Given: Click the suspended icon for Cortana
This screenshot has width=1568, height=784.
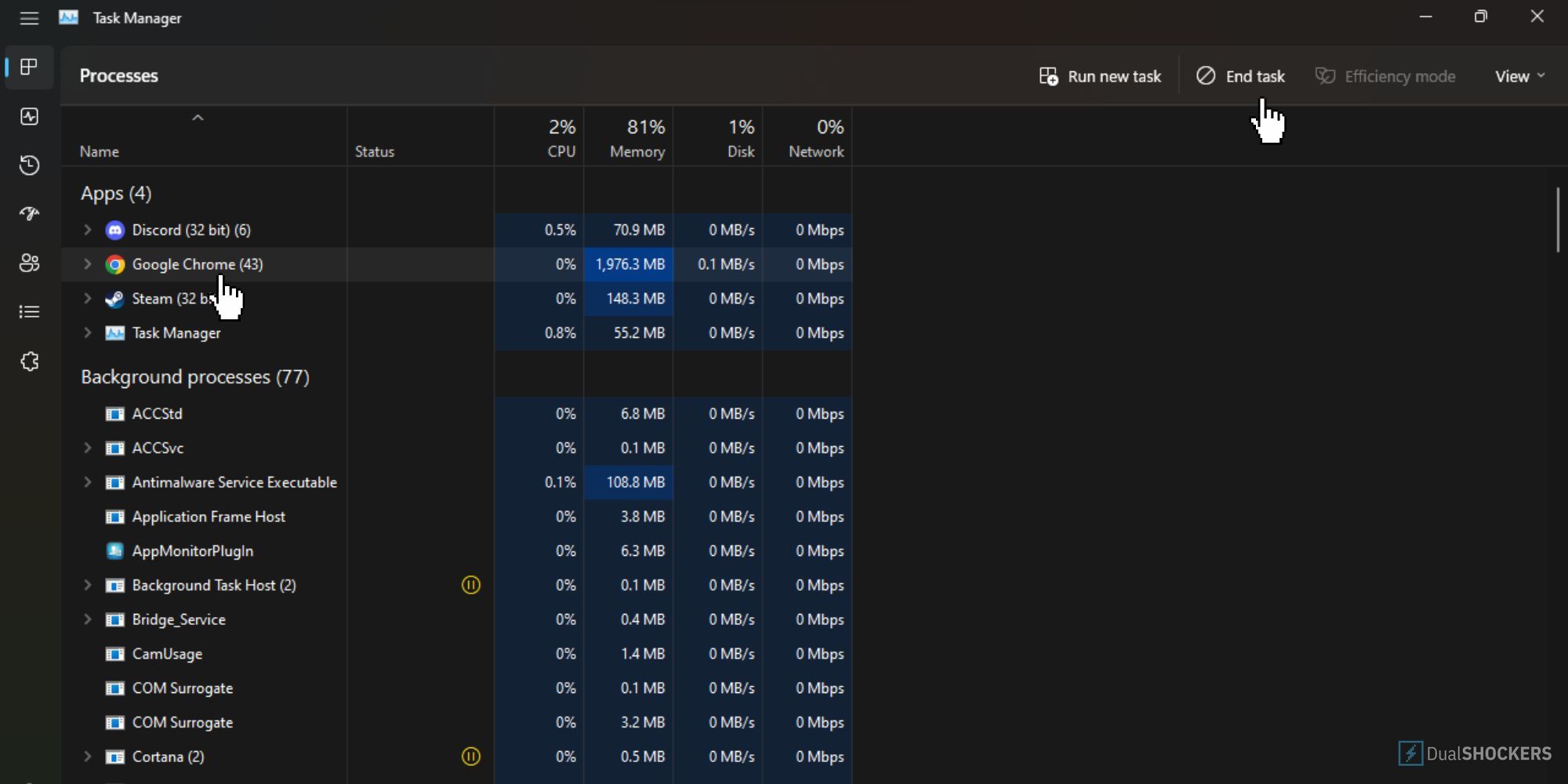Looking at the screenshot, I should pos(470,757).
